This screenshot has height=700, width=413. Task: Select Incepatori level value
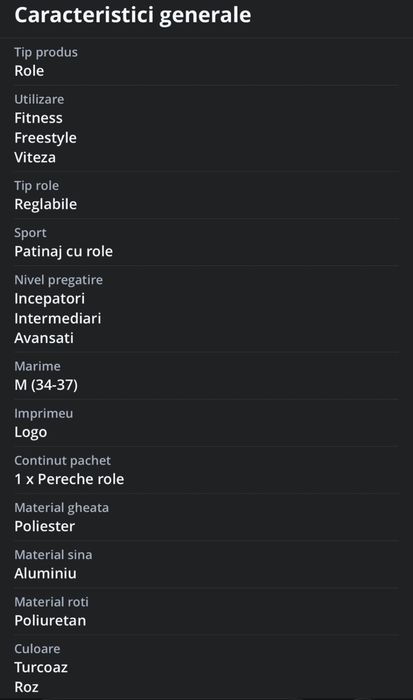(x=50, y=299)
